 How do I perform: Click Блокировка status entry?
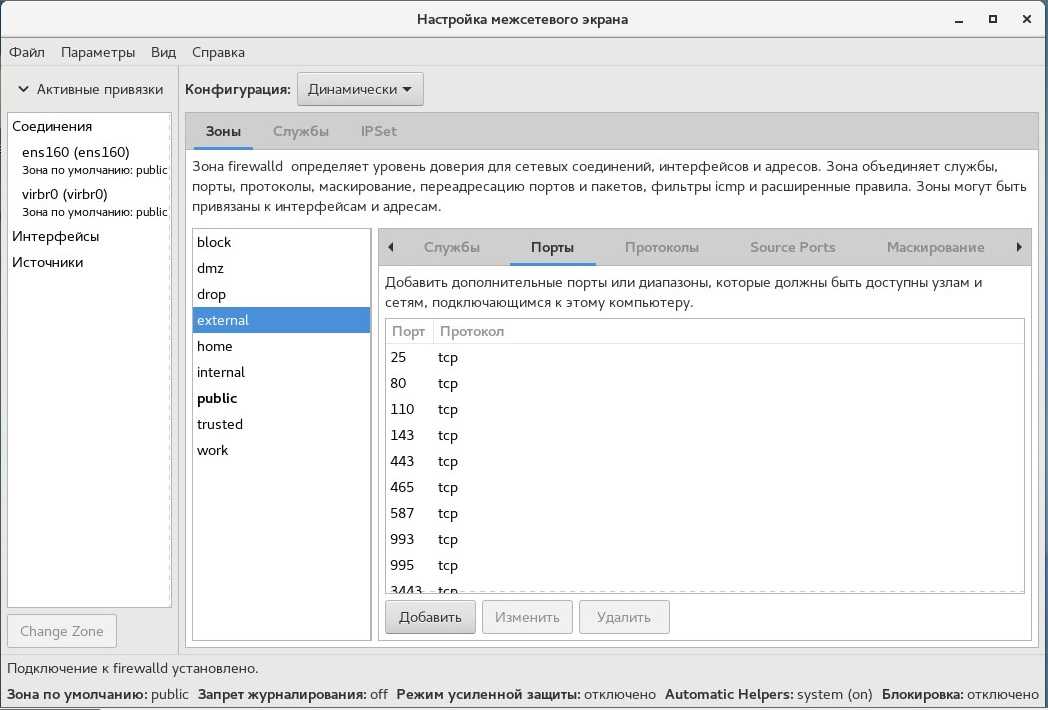point(960,694)
